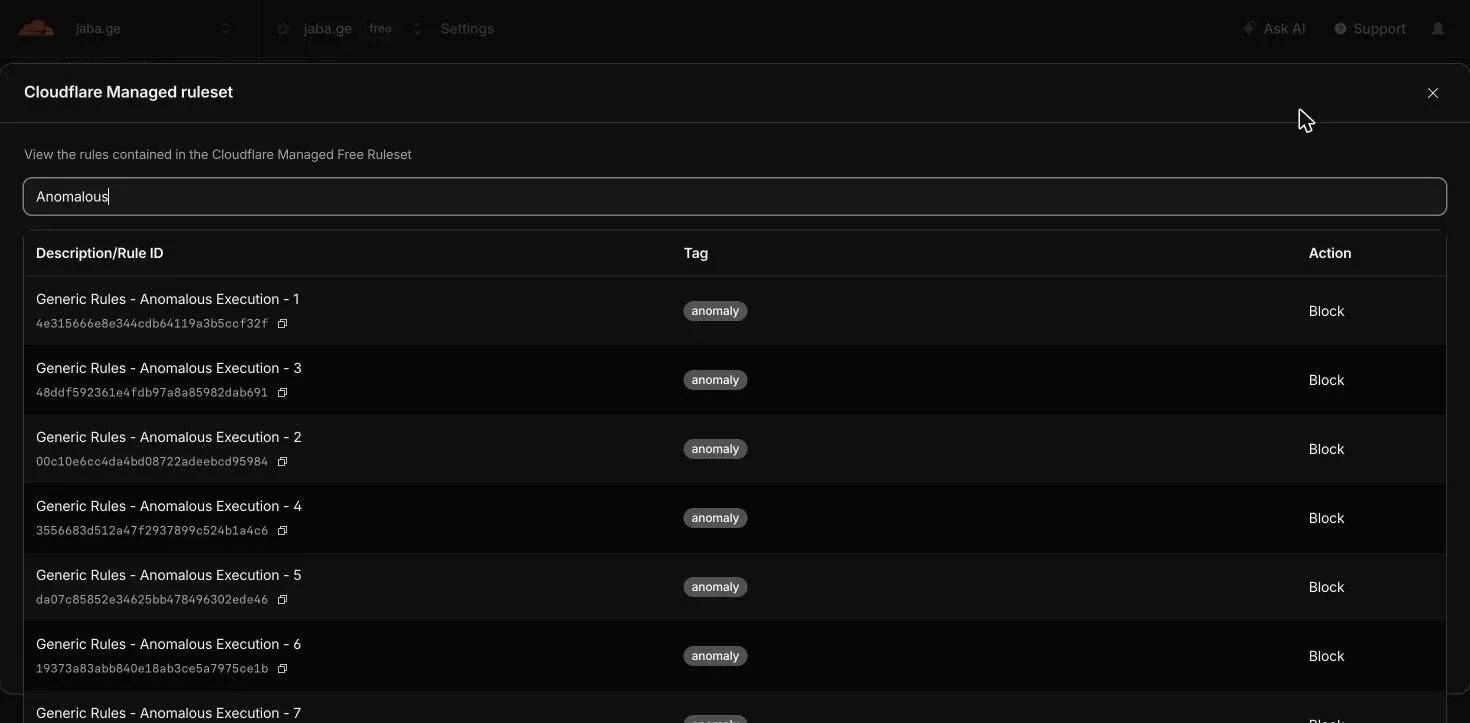Click anomaly tag on Anomalous Execution - 5
This screenshot has width=1470, height=723.
[x=715, y=587]
